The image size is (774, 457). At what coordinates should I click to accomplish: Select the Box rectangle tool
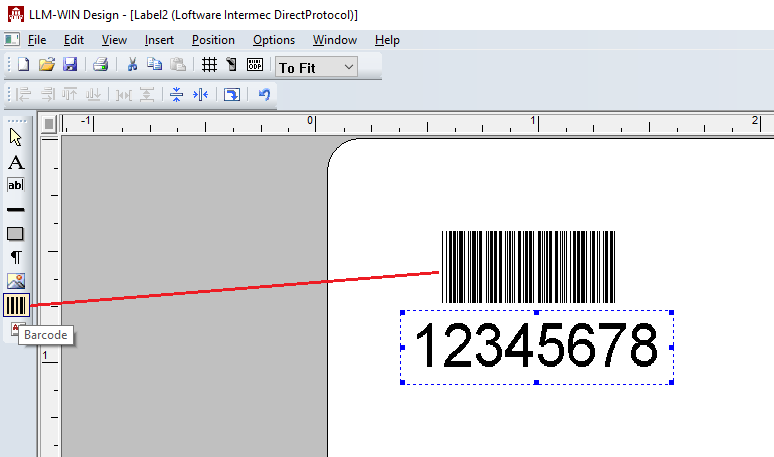pyautogui.click(x=15, y=233)
